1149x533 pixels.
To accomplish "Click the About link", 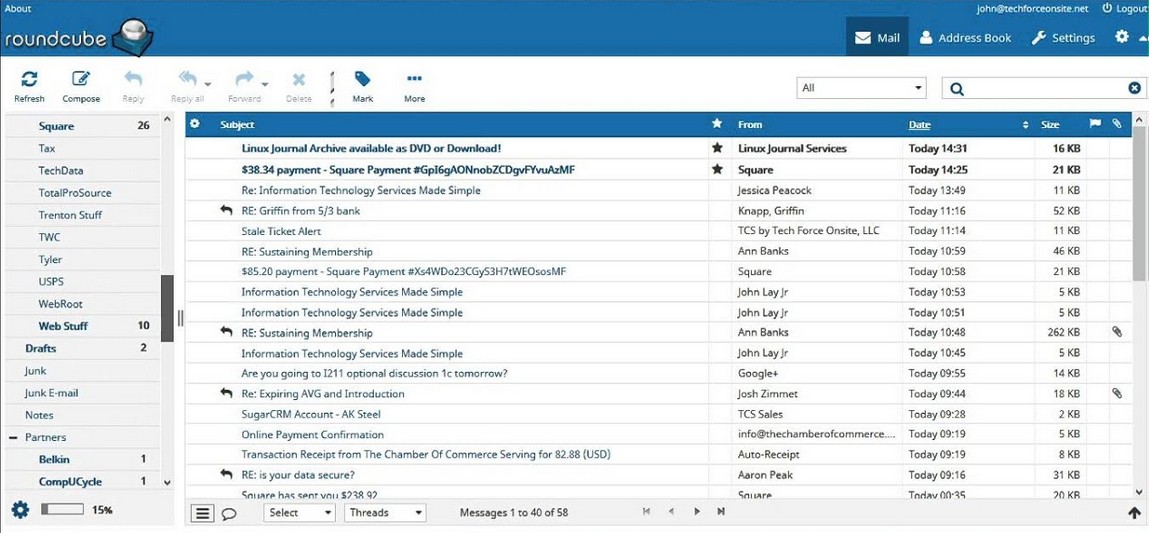I will click(18, 9).
